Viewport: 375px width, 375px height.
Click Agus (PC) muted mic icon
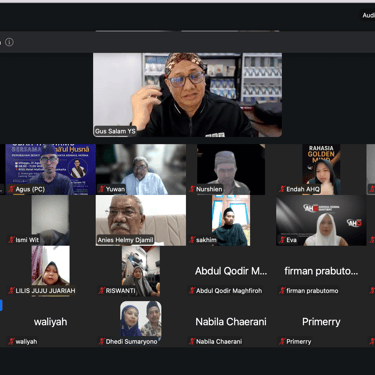click(x=11, y=189)
